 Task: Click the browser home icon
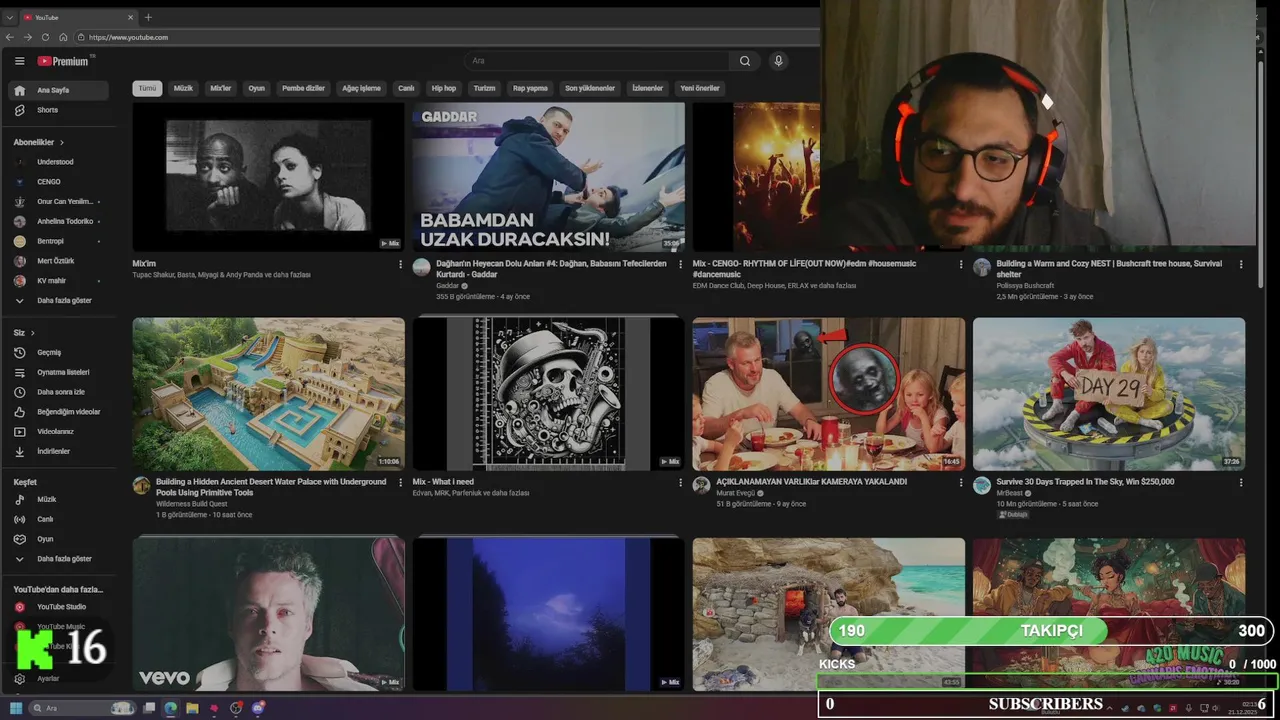(x=63, y=37)
